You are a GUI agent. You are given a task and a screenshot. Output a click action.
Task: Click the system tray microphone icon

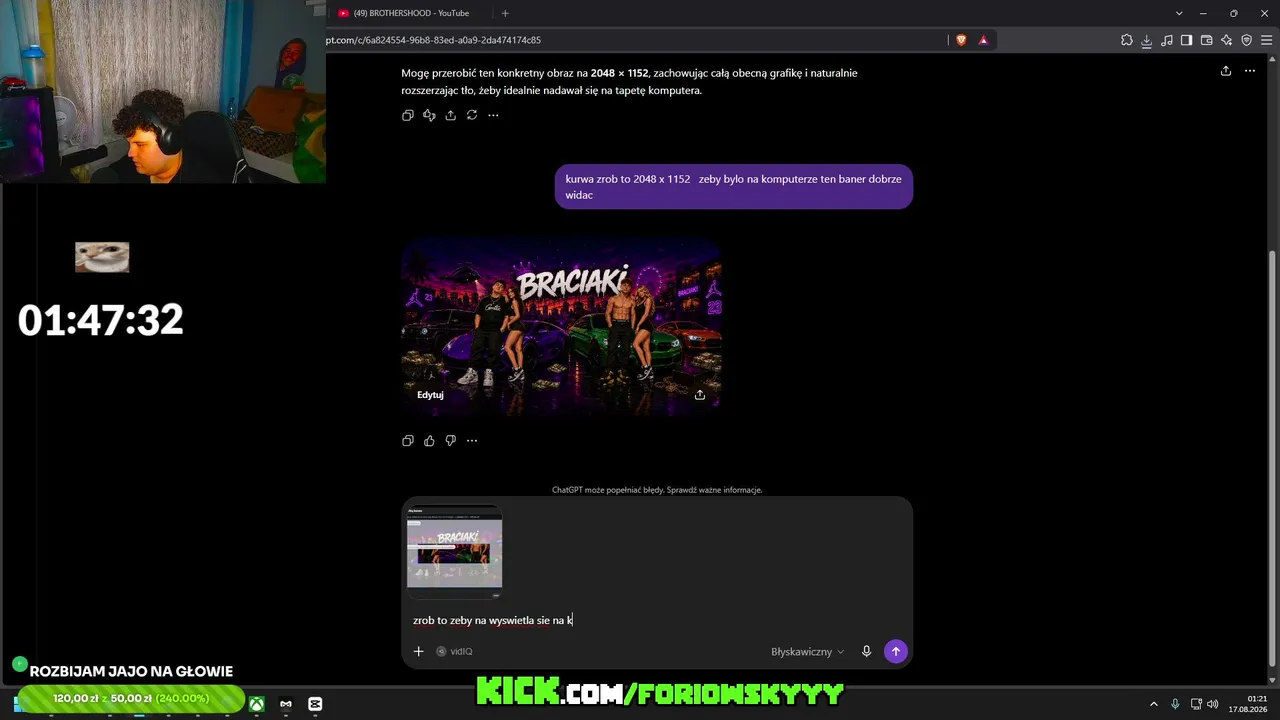click(1175, 704)
